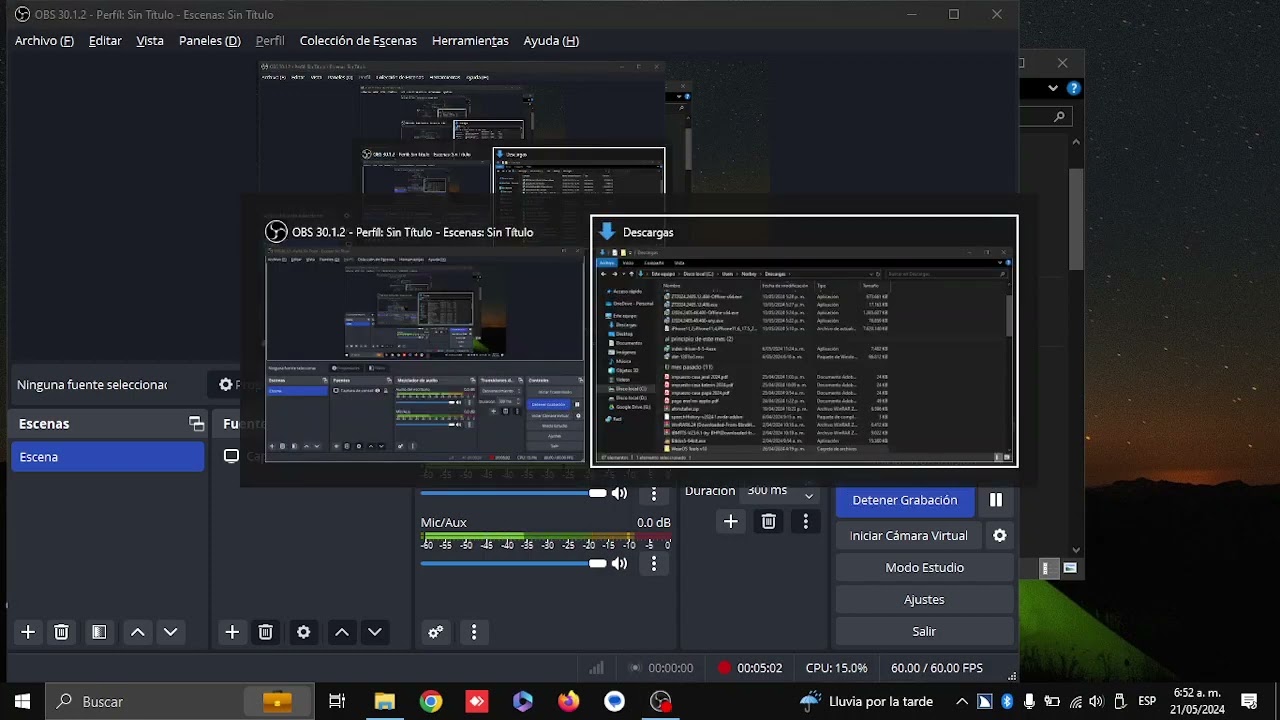
Task: Open source properties gear in the Fuentes toolbar
Action: tap(303, 632)
